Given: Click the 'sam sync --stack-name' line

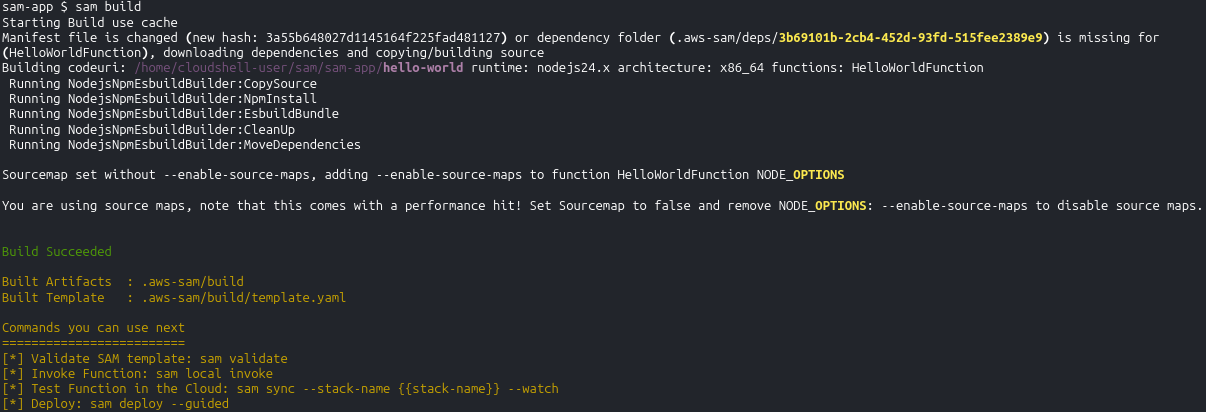Looking at the screenshot, I should pos(280,388).
